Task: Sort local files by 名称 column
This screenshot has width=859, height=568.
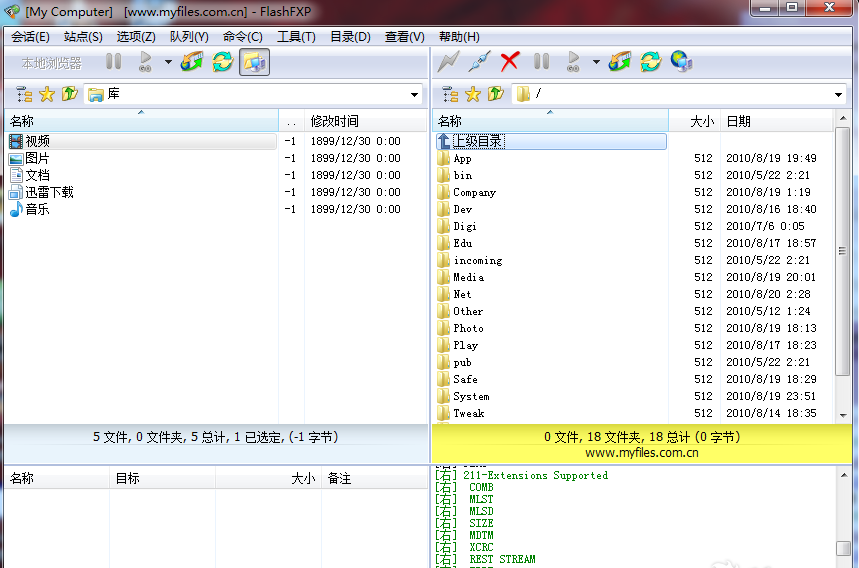Action: (x=141, y=121)
